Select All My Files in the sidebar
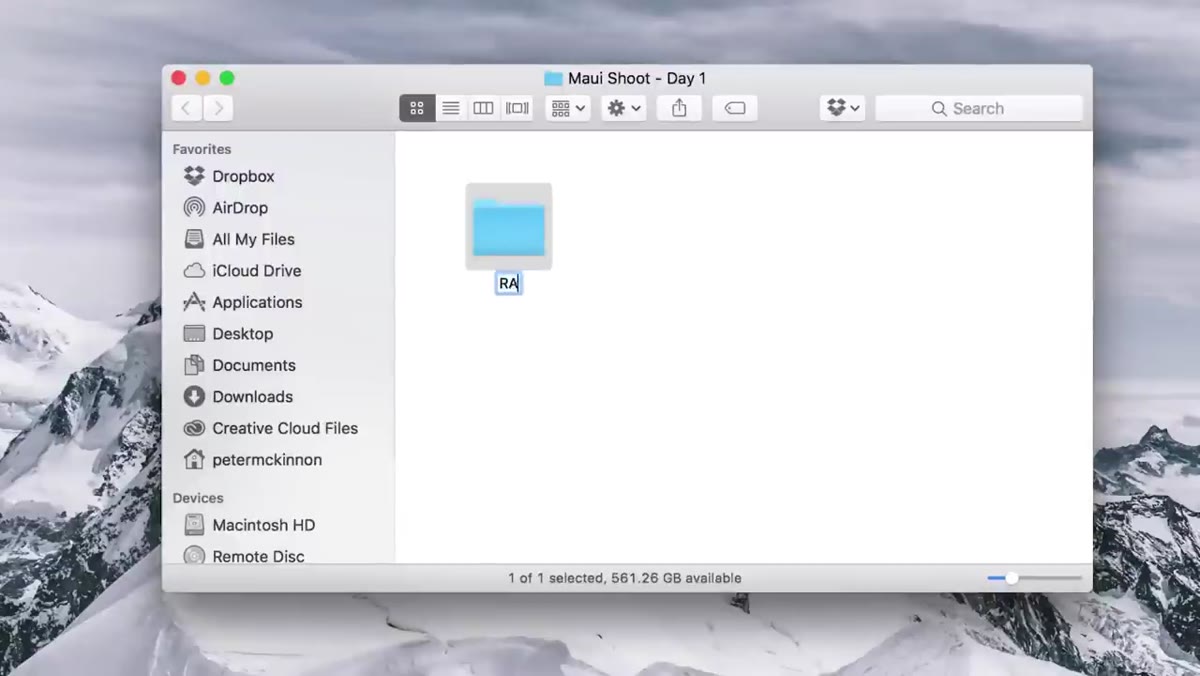Viewport: 1200px width, 676px height. click(239, 239)
